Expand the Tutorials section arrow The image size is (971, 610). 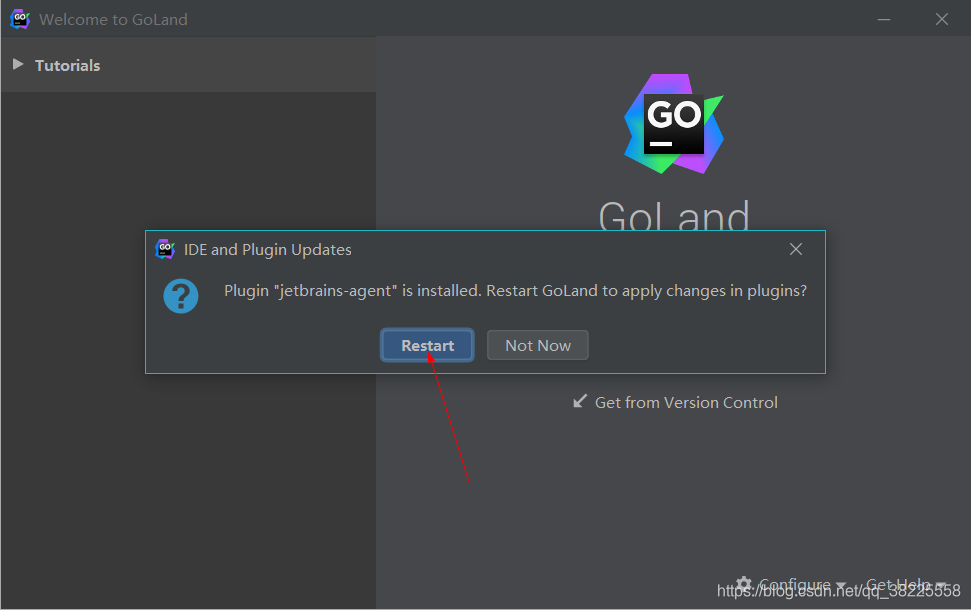pos(18,64)
